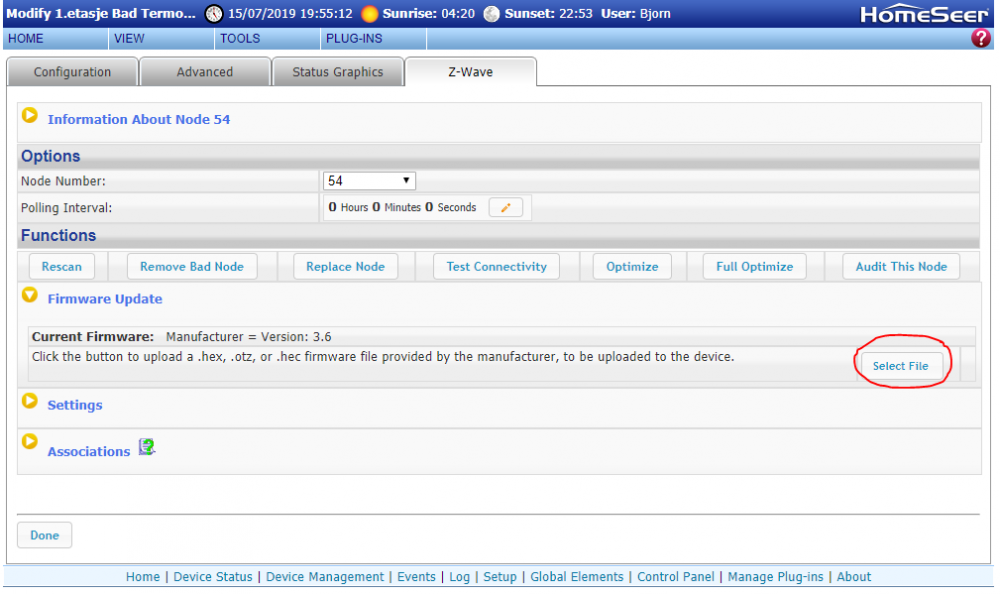Click the red help question mark icon
Viewport: 1000px width, 594px height.
(980, 39)
